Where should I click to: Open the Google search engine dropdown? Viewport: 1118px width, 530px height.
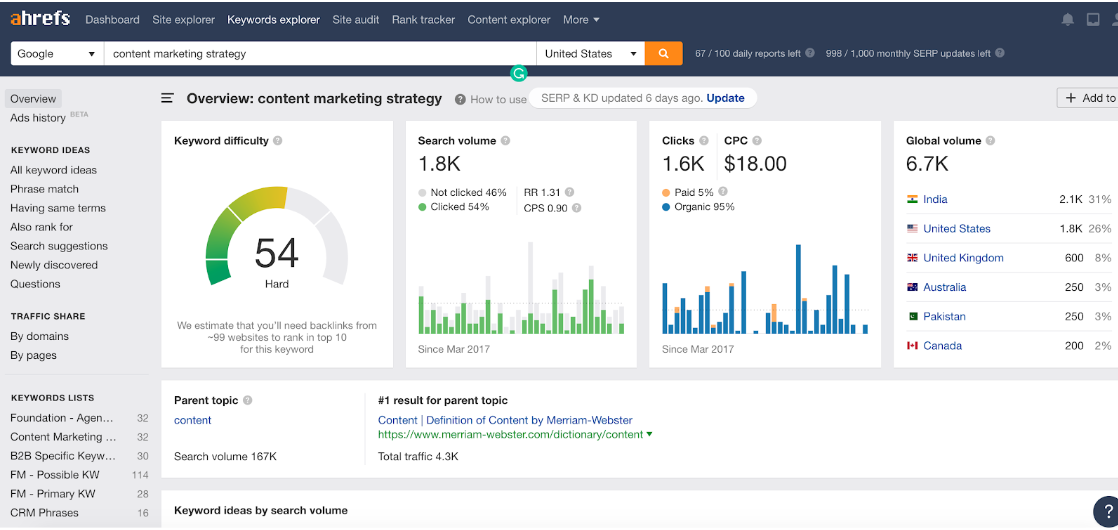(x=57, y=54)
